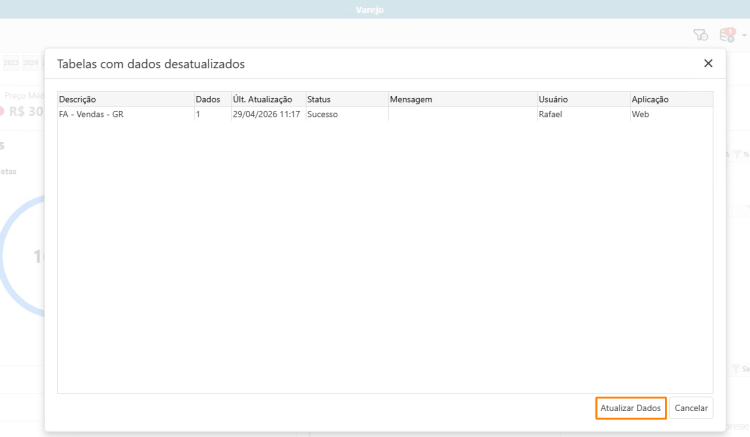Screen dimensions: 750x437
Task: Click the filter funnel icon in toolbar
Action: tap(700, 35)
